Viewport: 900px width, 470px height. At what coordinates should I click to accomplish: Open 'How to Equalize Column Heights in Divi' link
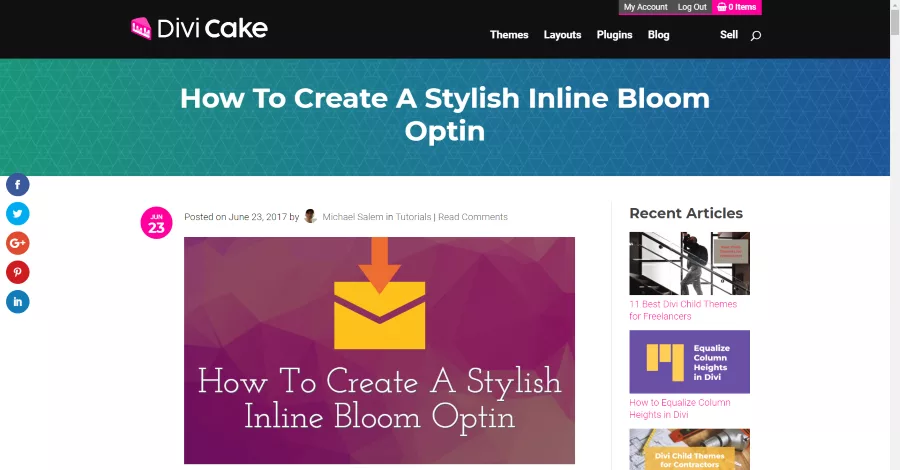[680, 409]
